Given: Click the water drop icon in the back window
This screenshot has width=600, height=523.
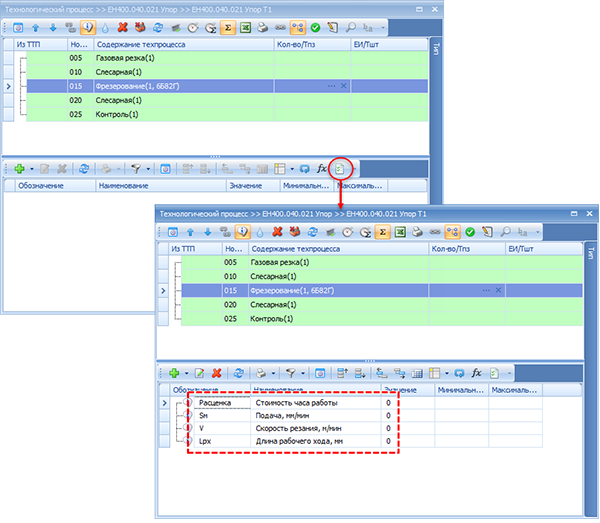Looking at the screenshot, I should [105, 28].
